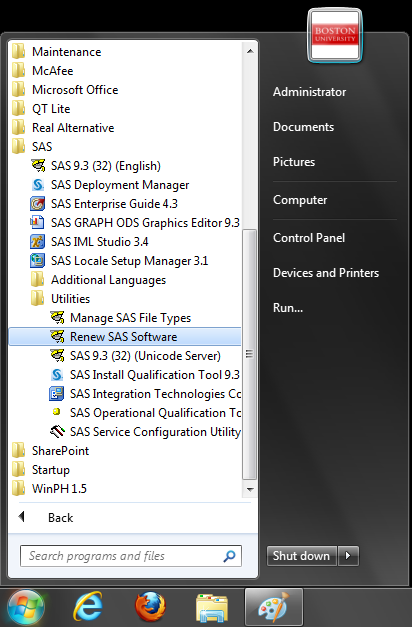The height and width of the screenshot is (627, 412).
Task: Open Firefox from the taskbar
Action: point(150,607)
